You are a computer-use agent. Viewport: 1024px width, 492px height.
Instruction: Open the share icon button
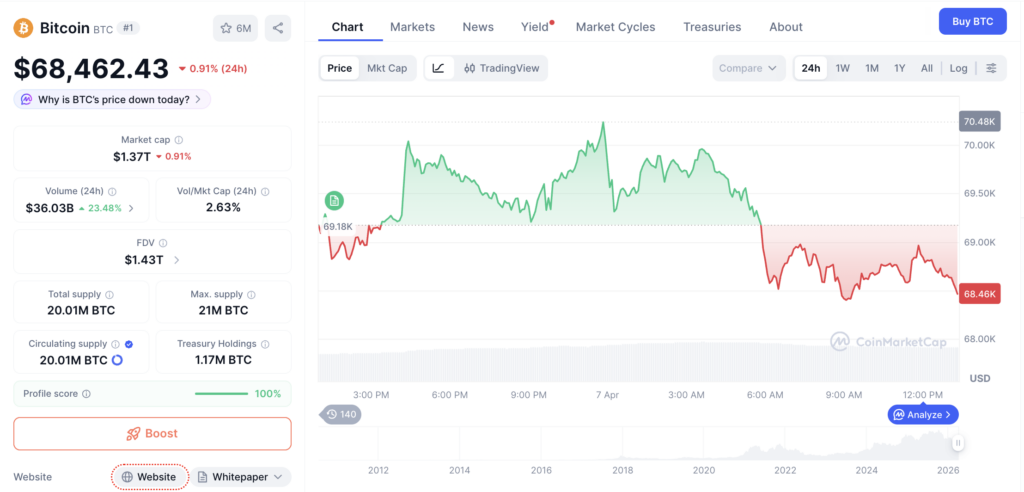coord(278,28)
